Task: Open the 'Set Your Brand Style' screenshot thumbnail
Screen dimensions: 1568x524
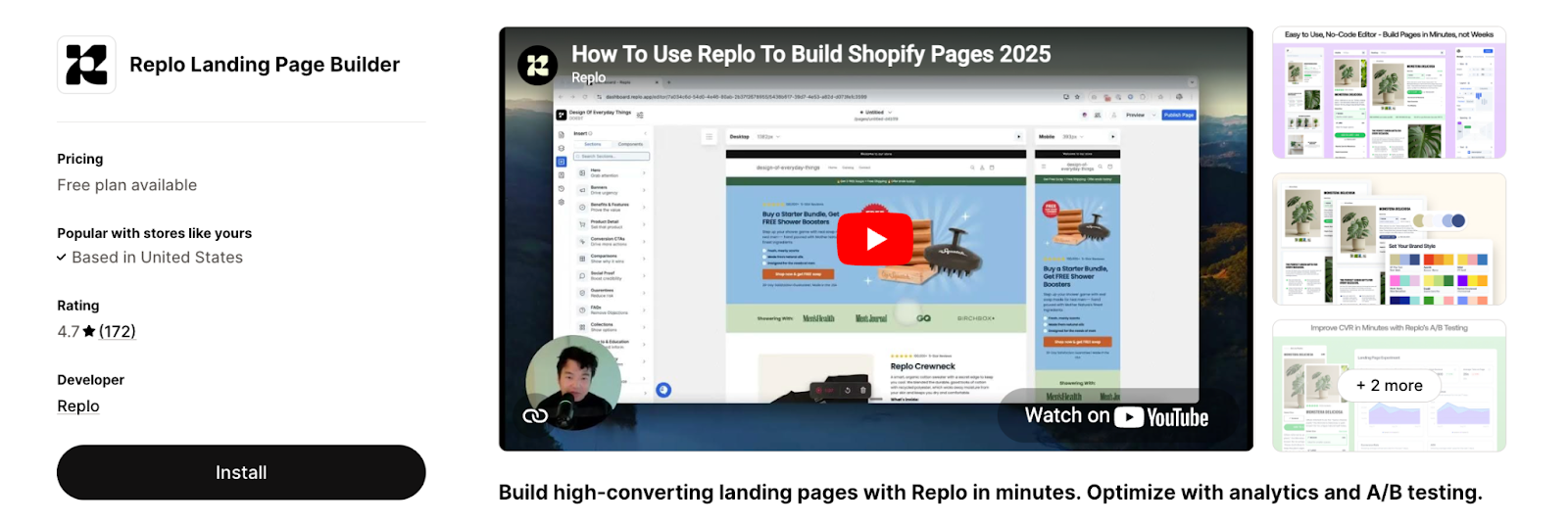Action: 1389,239
